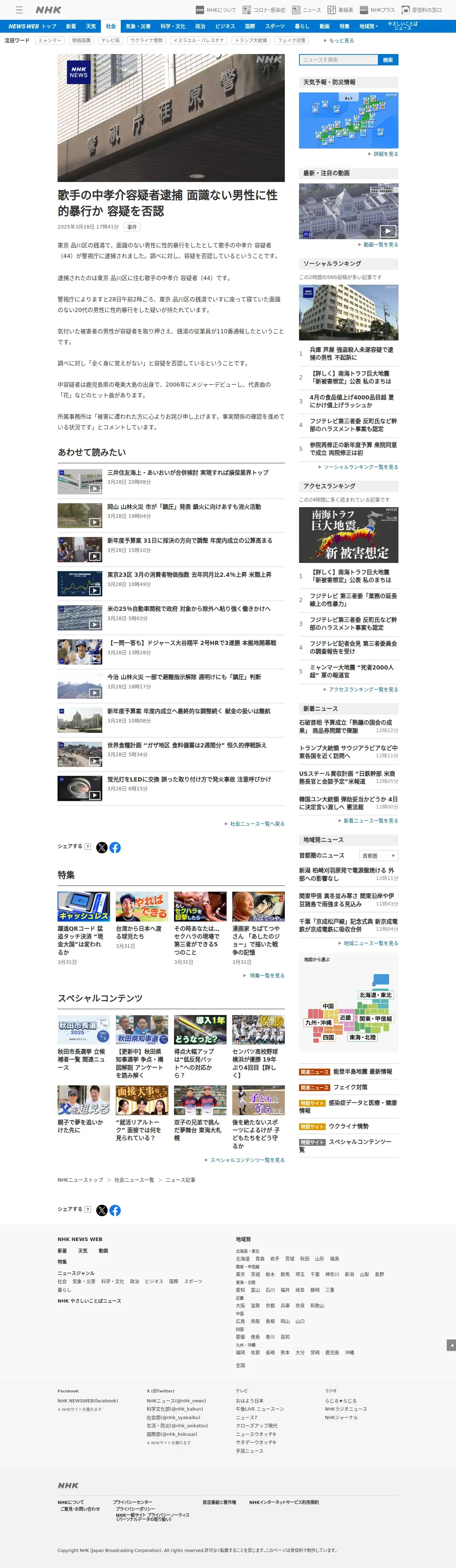Image resolution: width=456 pixels, height=1568 pixels.
Task: Open the weather forecast map image
Action: (349, 120)
